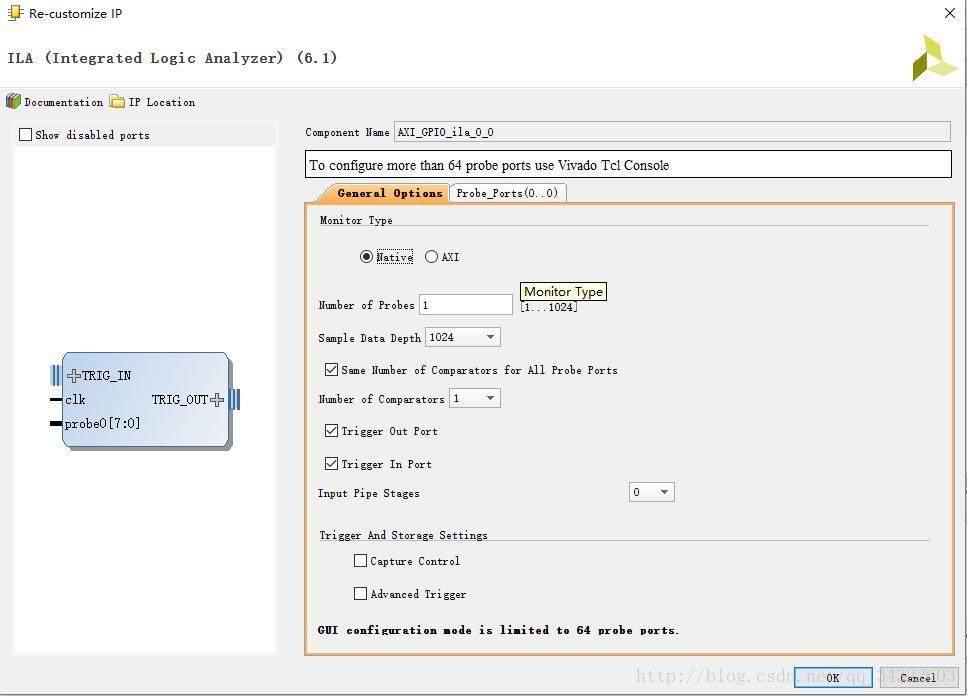
Task: Open the Sample Data Depth dropdown
Action: [x=463, y=337]
